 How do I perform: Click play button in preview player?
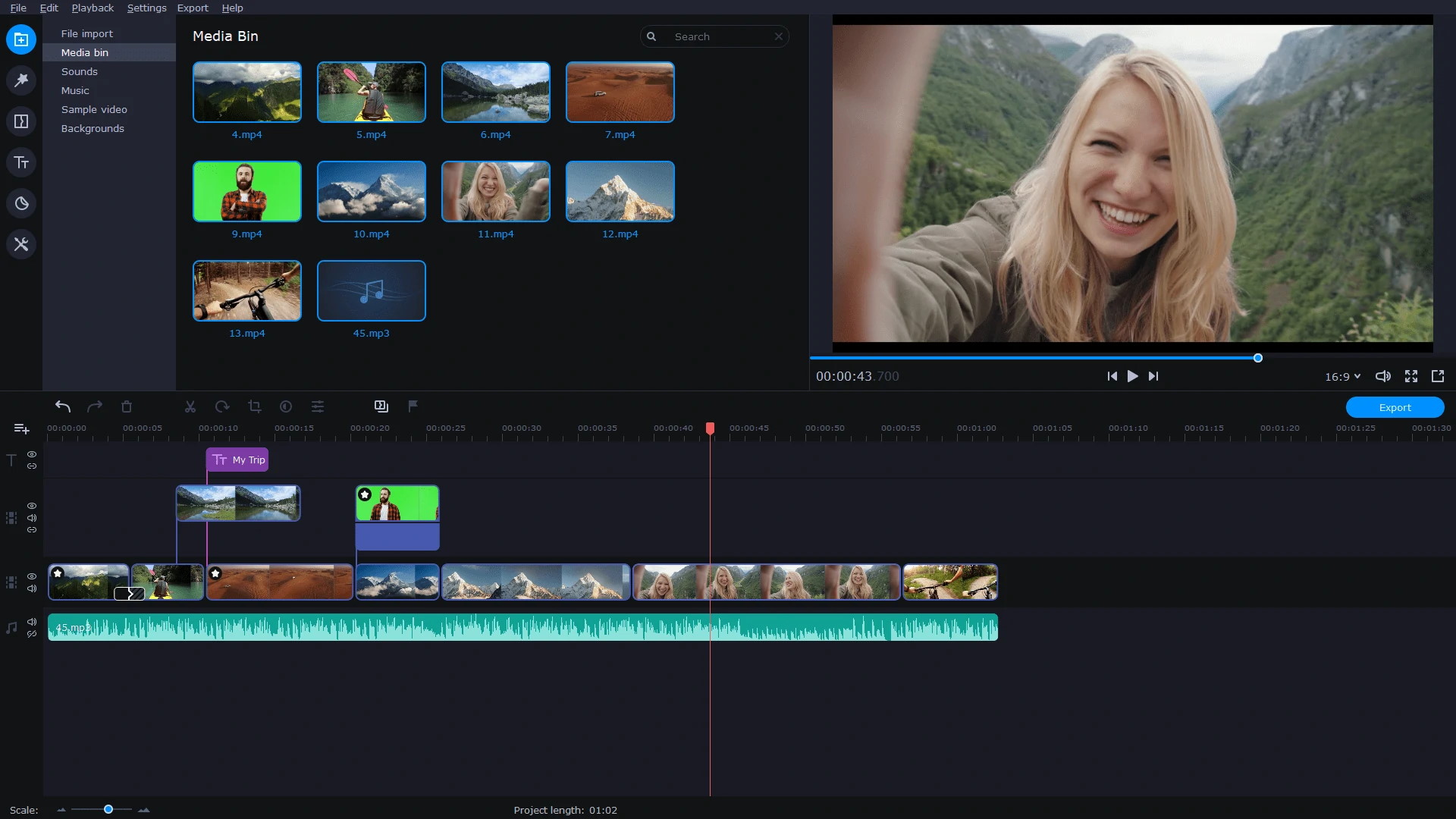click(1132, 376)
